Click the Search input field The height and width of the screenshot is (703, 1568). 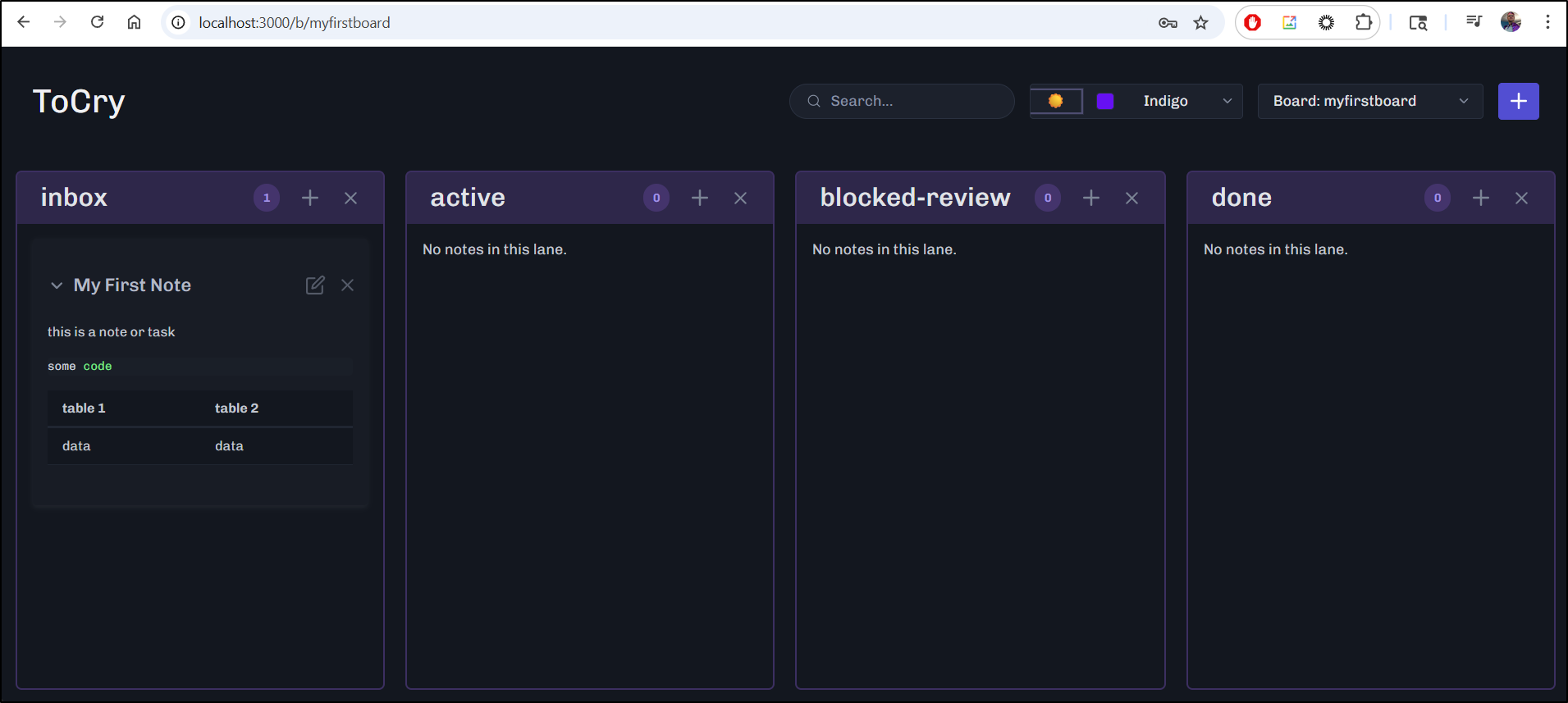coord(911,101)
